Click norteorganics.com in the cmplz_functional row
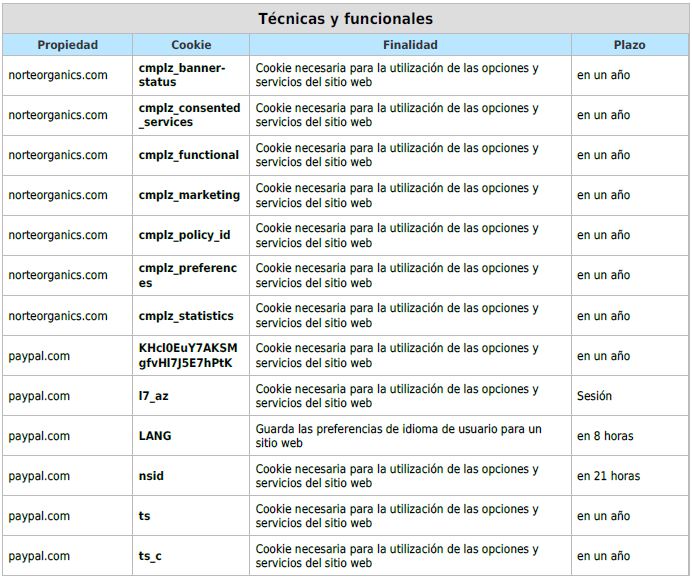The height and width of the screenshot is (580, 692). [58, 155]
